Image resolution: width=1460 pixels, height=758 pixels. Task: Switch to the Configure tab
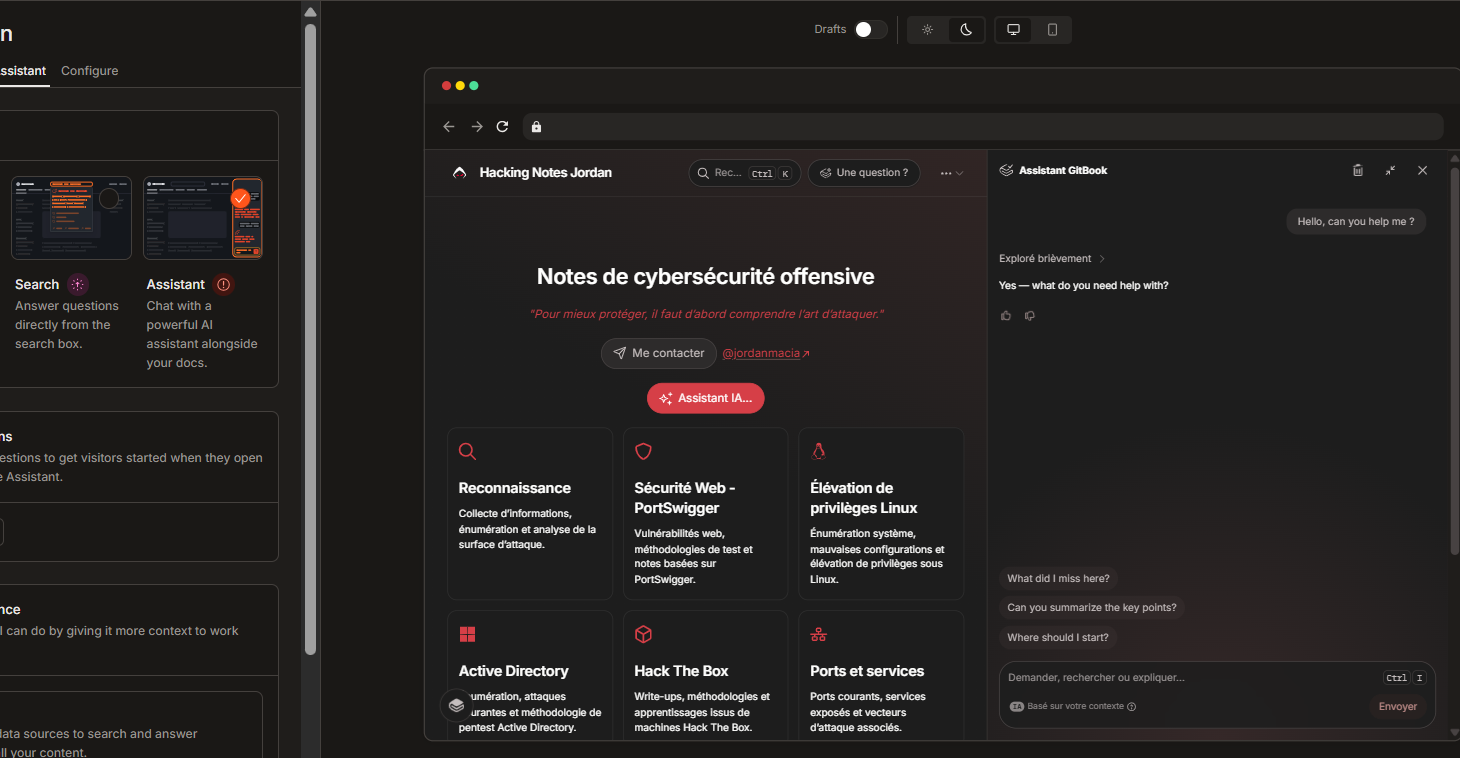click(x=89, y=71)
